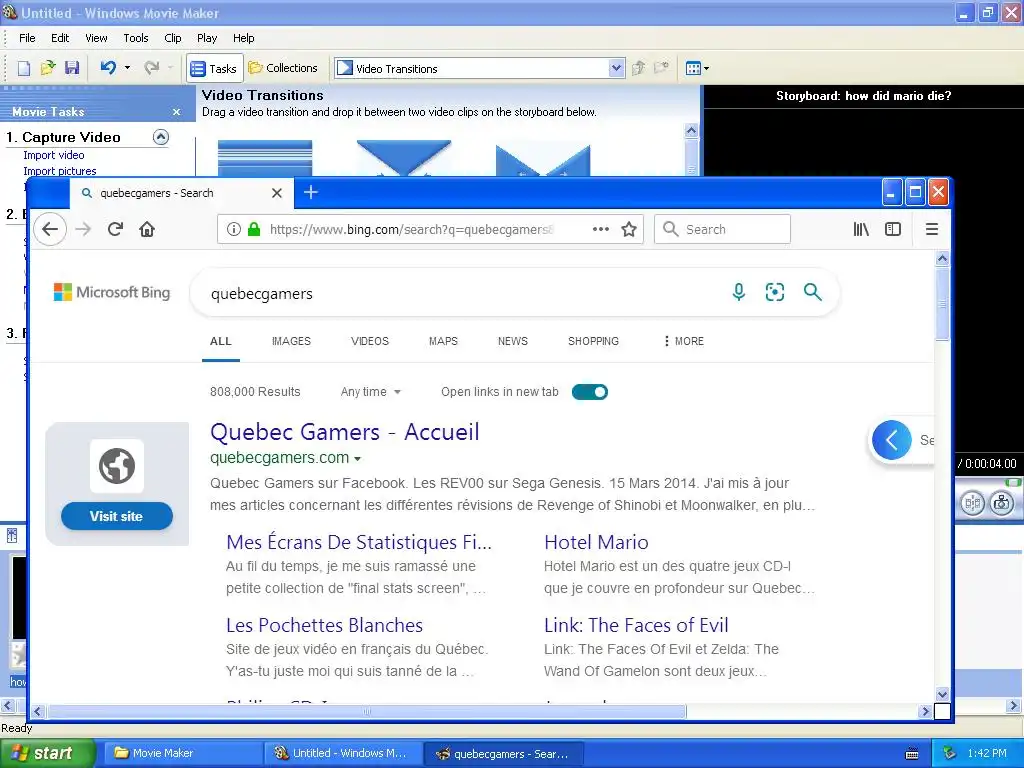Click the up one level folder icon

click(639, 68)
